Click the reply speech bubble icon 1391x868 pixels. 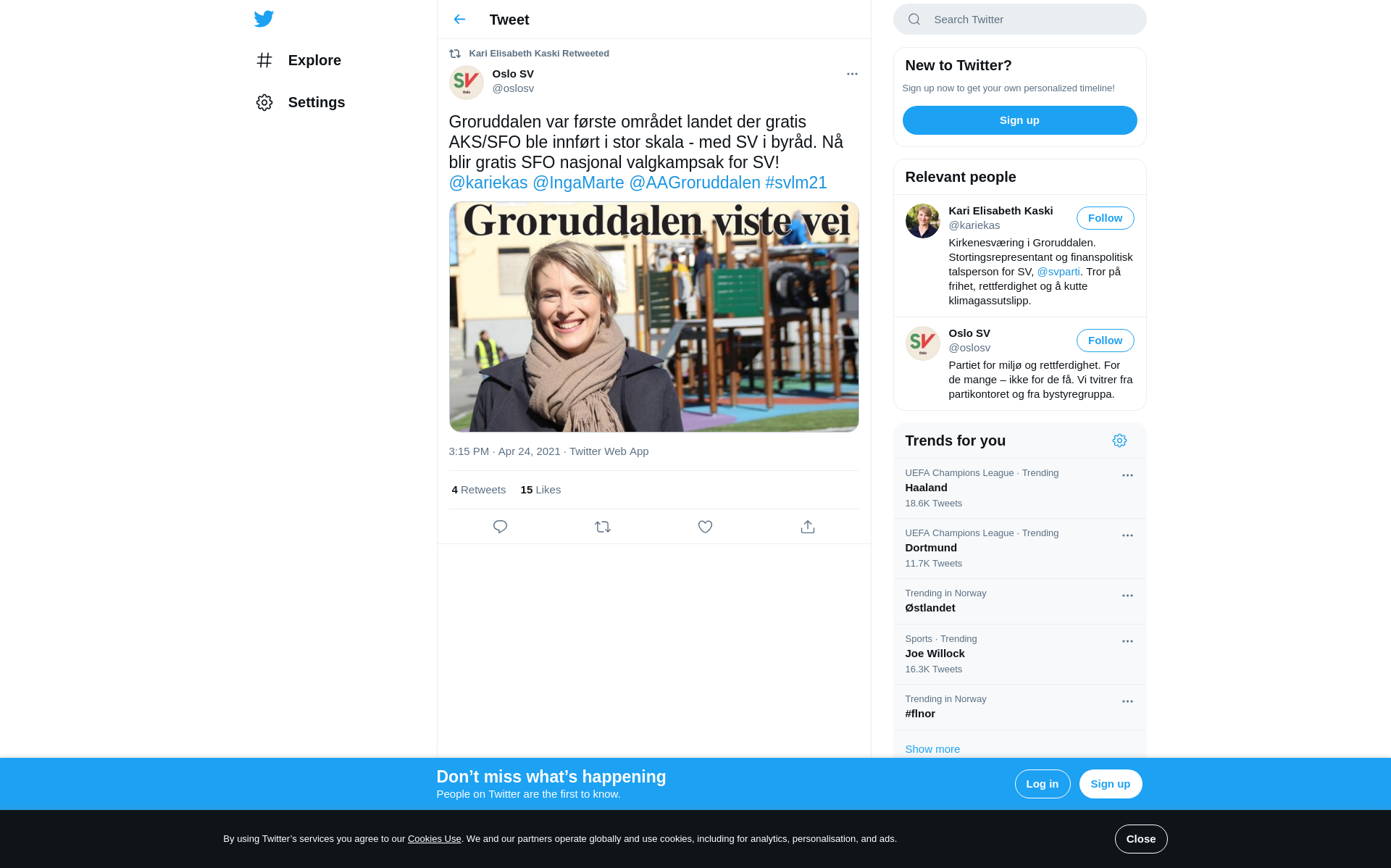tap(500, 527)
